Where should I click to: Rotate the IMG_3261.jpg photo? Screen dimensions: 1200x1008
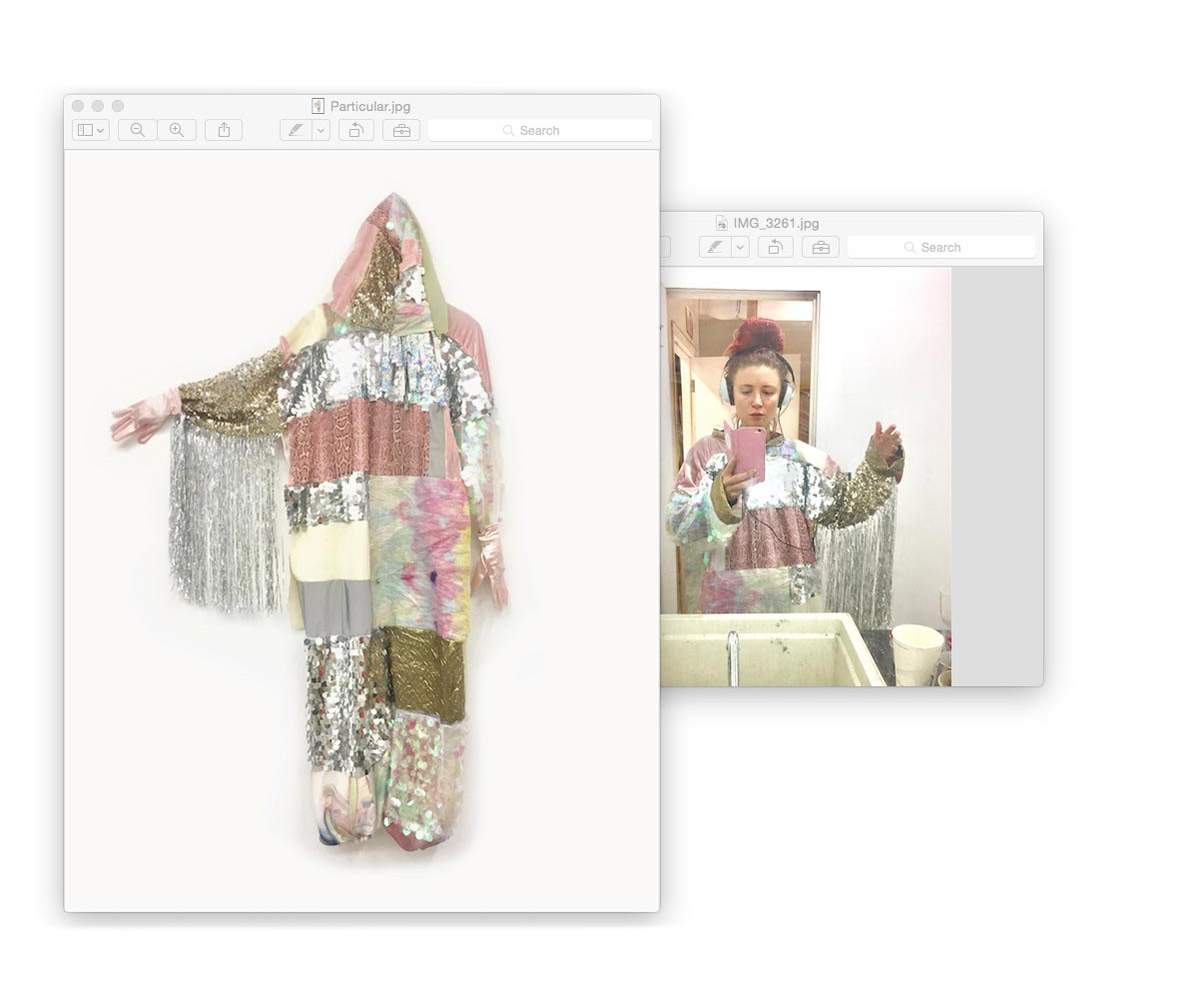tap(775, 247)
